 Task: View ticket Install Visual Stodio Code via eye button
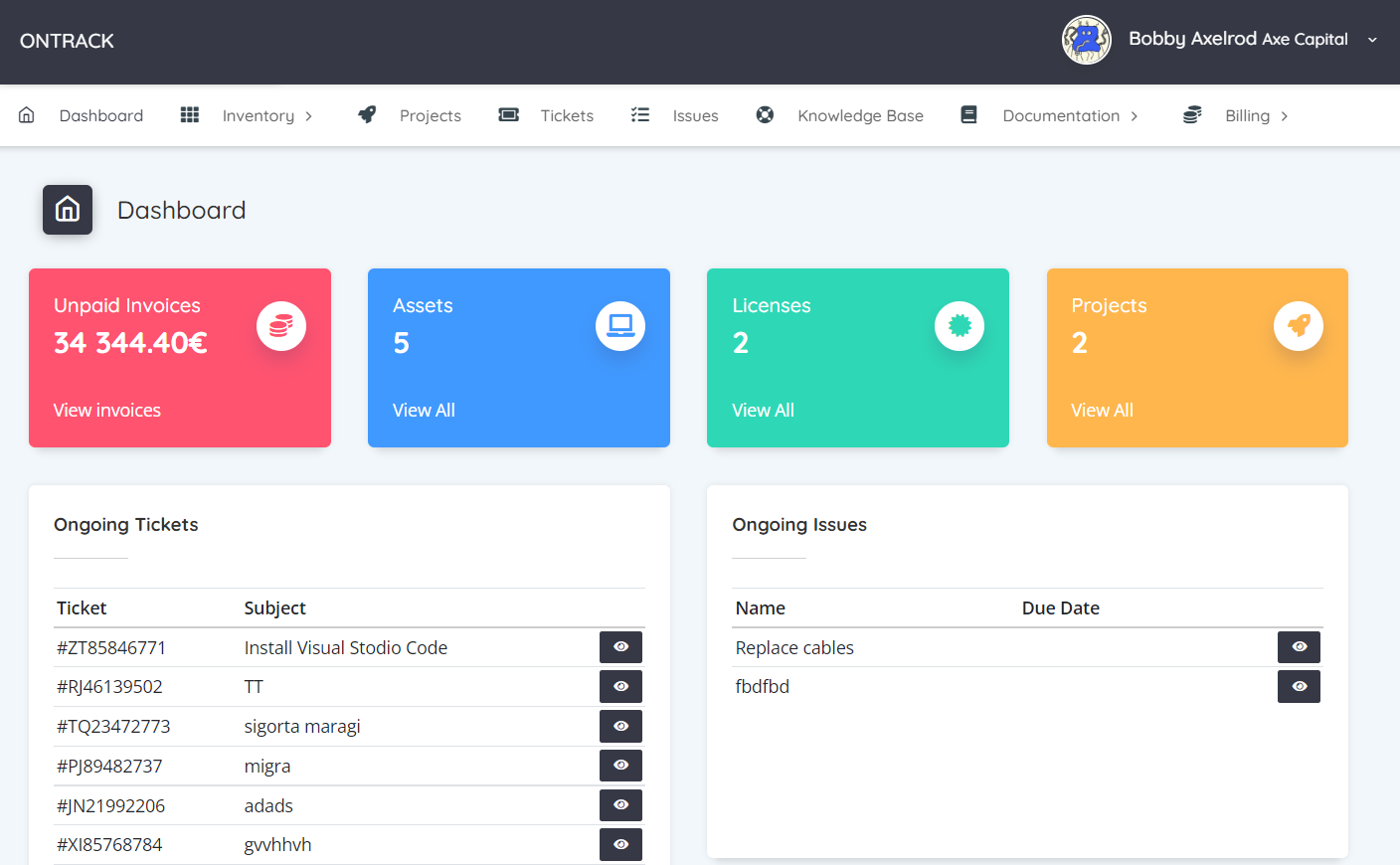coord(620,647)
